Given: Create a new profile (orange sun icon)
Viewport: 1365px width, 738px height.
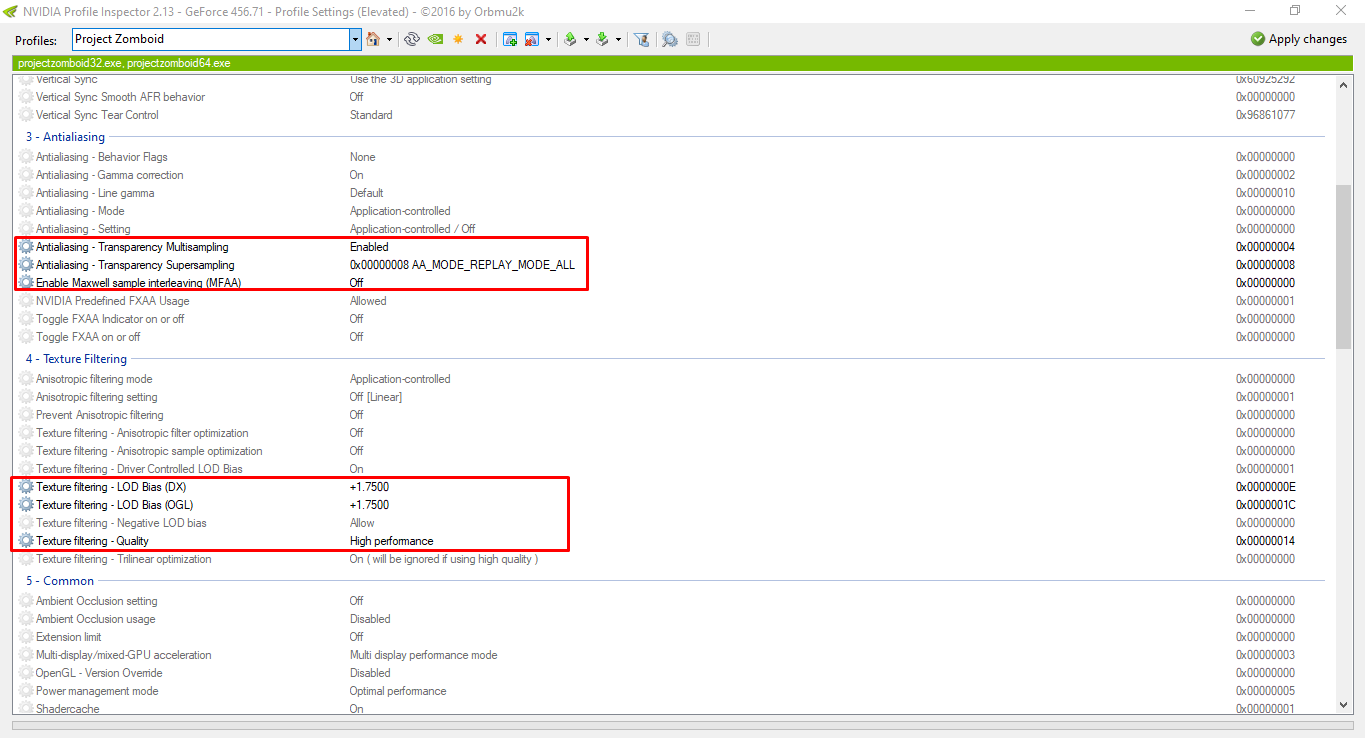Looking at the screenshot, I should (458, 39).
